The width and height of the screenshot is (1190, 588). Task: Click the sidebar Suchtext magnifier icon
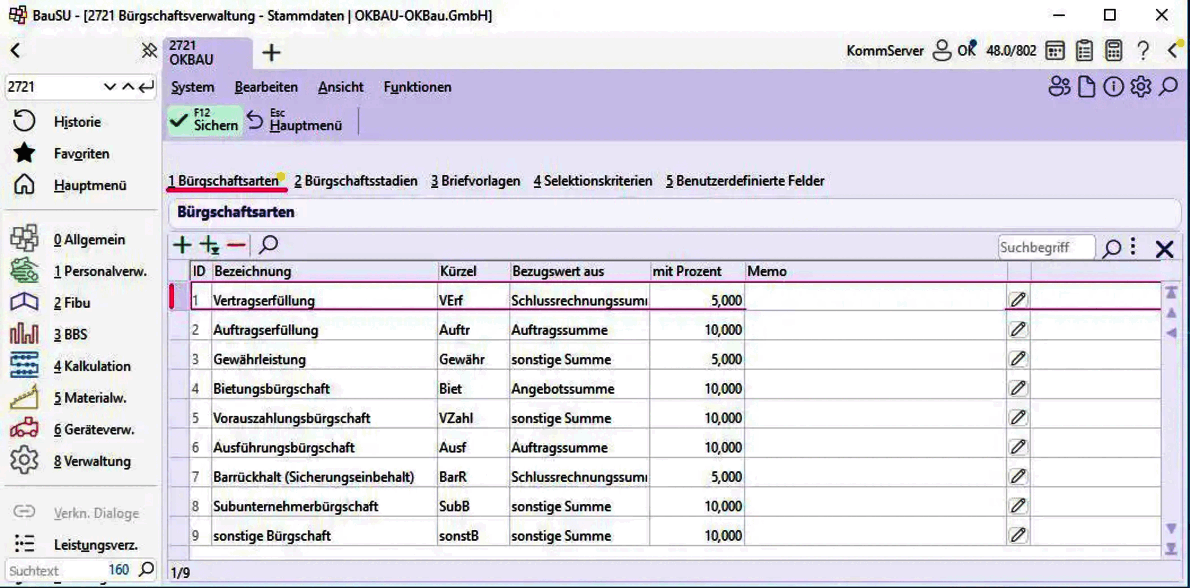click(146, 569)
